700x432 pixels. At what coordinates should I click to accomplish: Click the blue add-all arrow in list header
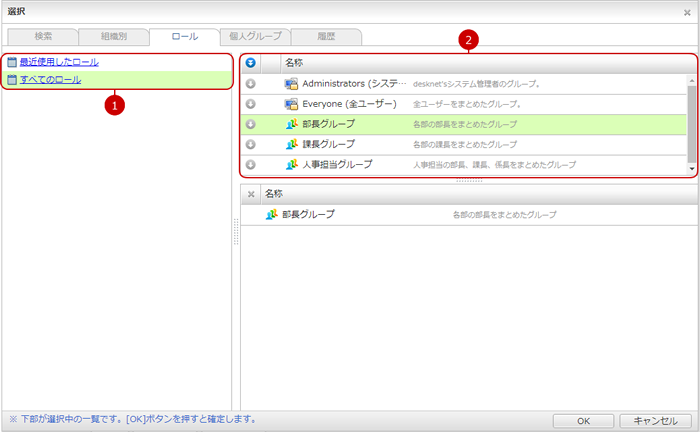click(x=250, y=62)
